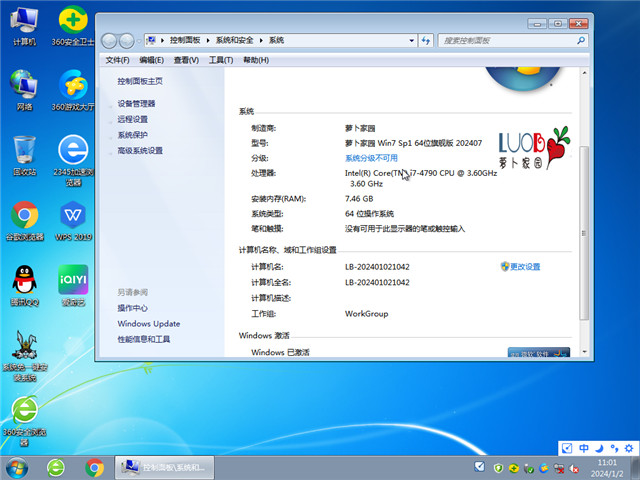640x480 pixels.
Task: Open 腾讯QQ penguin desktop icon
Action: [24, 286]
